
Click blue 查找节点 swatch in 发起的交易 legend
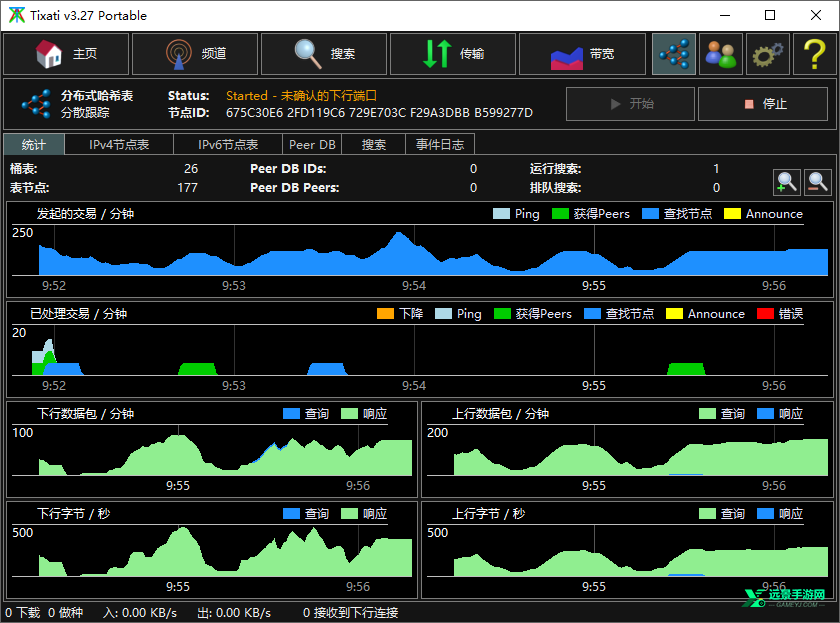coord(650,214)
